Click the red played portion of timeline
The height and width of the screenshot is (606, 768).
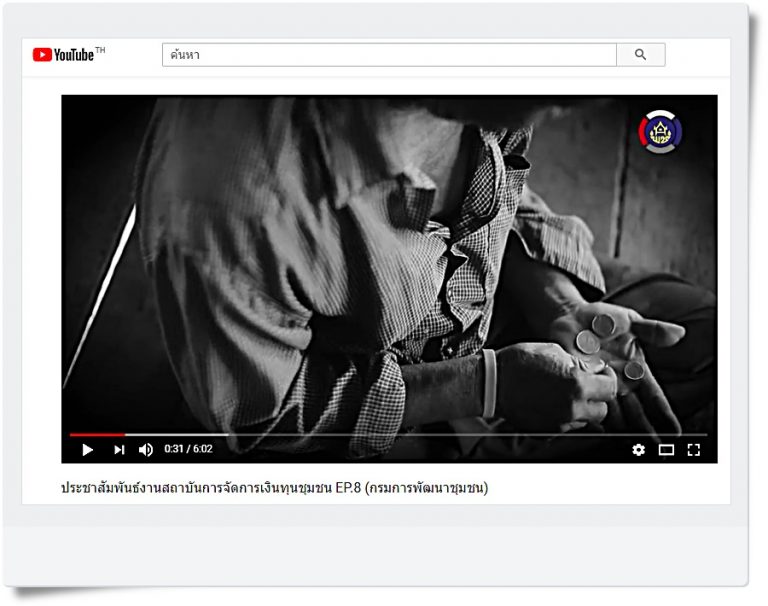96,435
